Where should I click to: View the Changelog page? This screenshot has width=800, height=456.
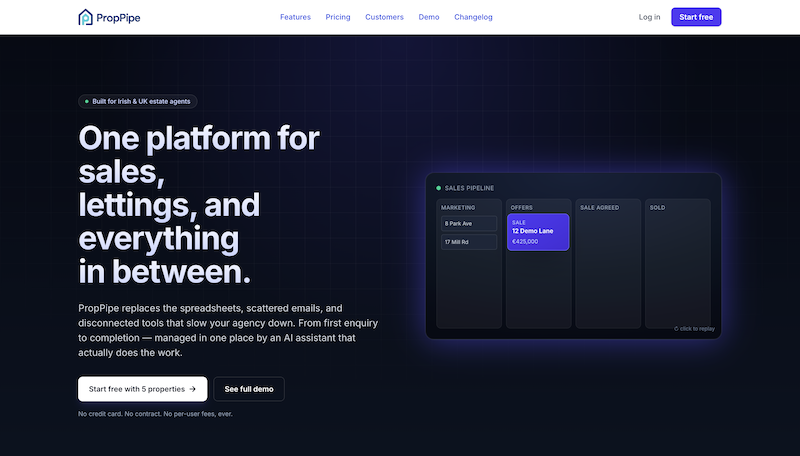click(473, 17)
